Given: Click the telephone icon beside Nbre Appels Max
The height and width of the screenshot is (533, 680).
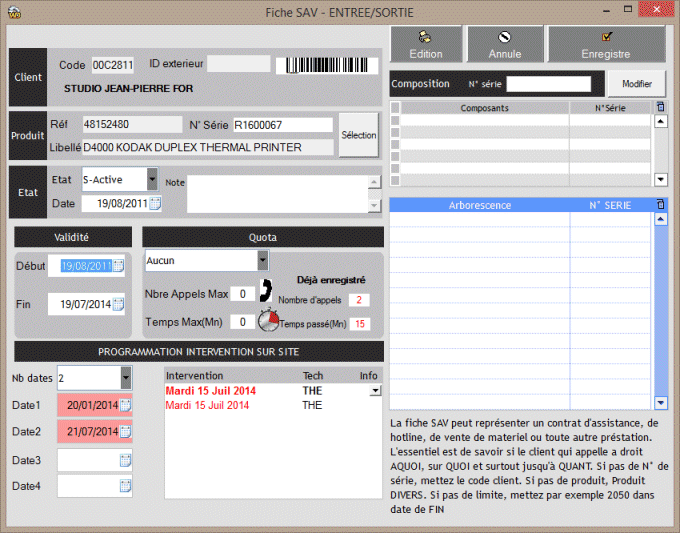Looking at the screenshot, I should (x=266, y=291).
